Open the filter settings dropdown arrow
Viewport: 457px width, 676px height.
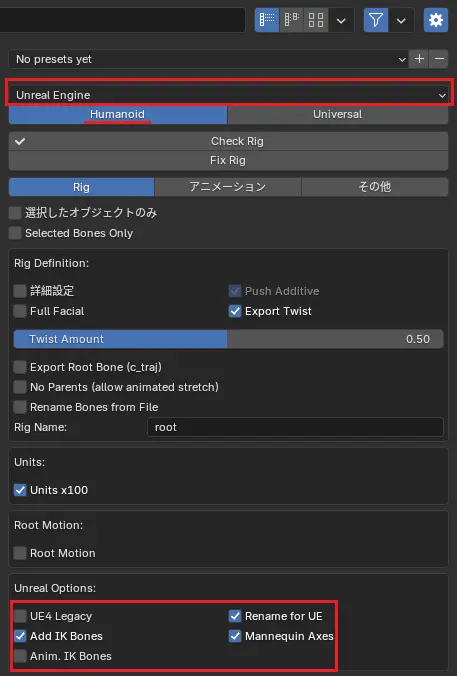tap(401, 20)
